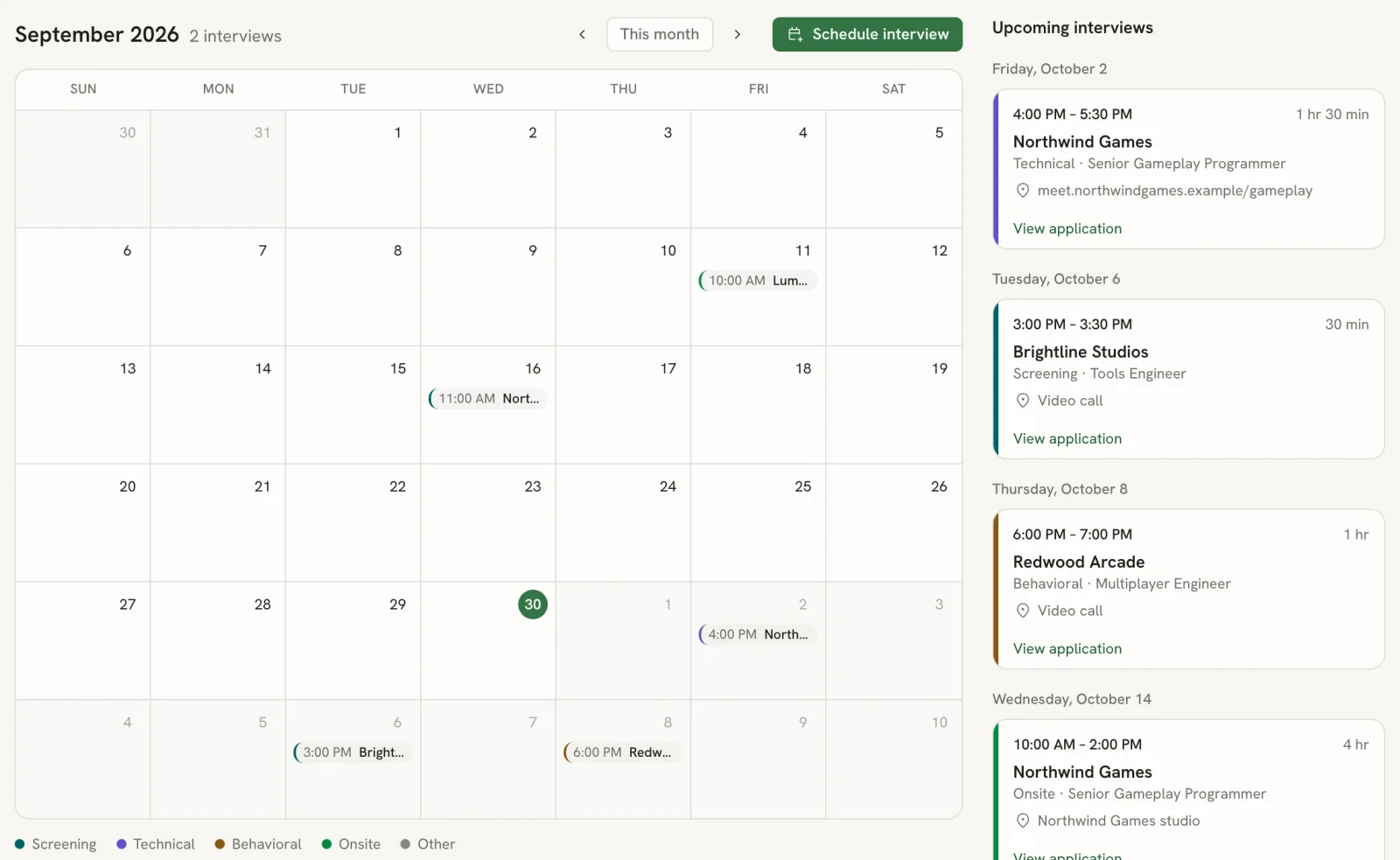1400x860 pixels.
Task: Click the Brightline Studios card title
Action: coord(1081,352)
